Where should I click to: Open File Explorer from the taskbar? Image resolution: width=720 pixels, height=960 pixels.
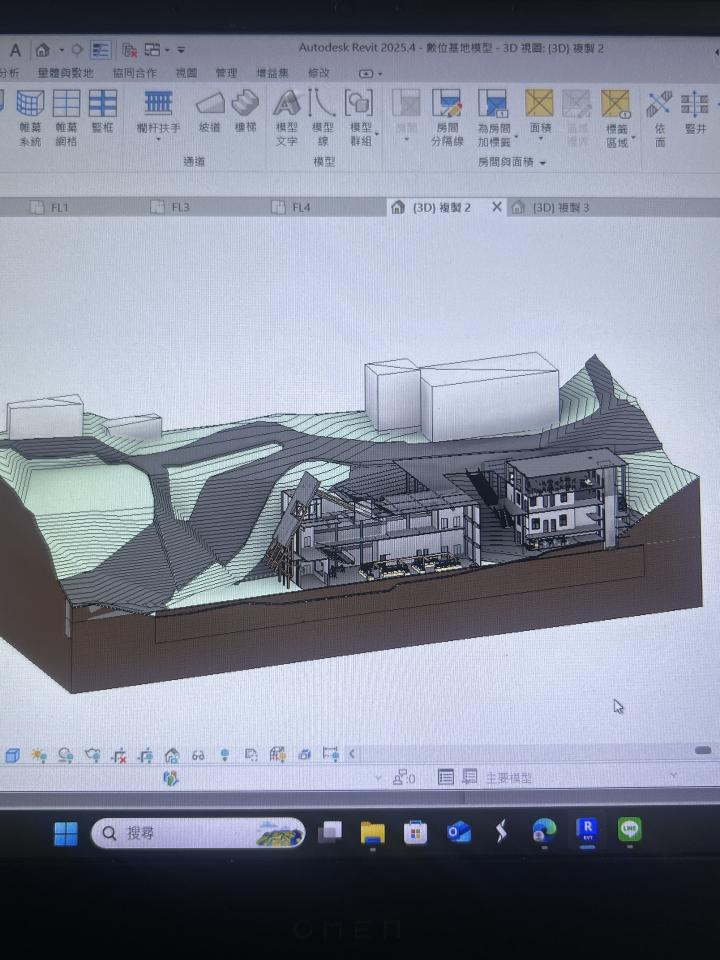coord(372,833)
